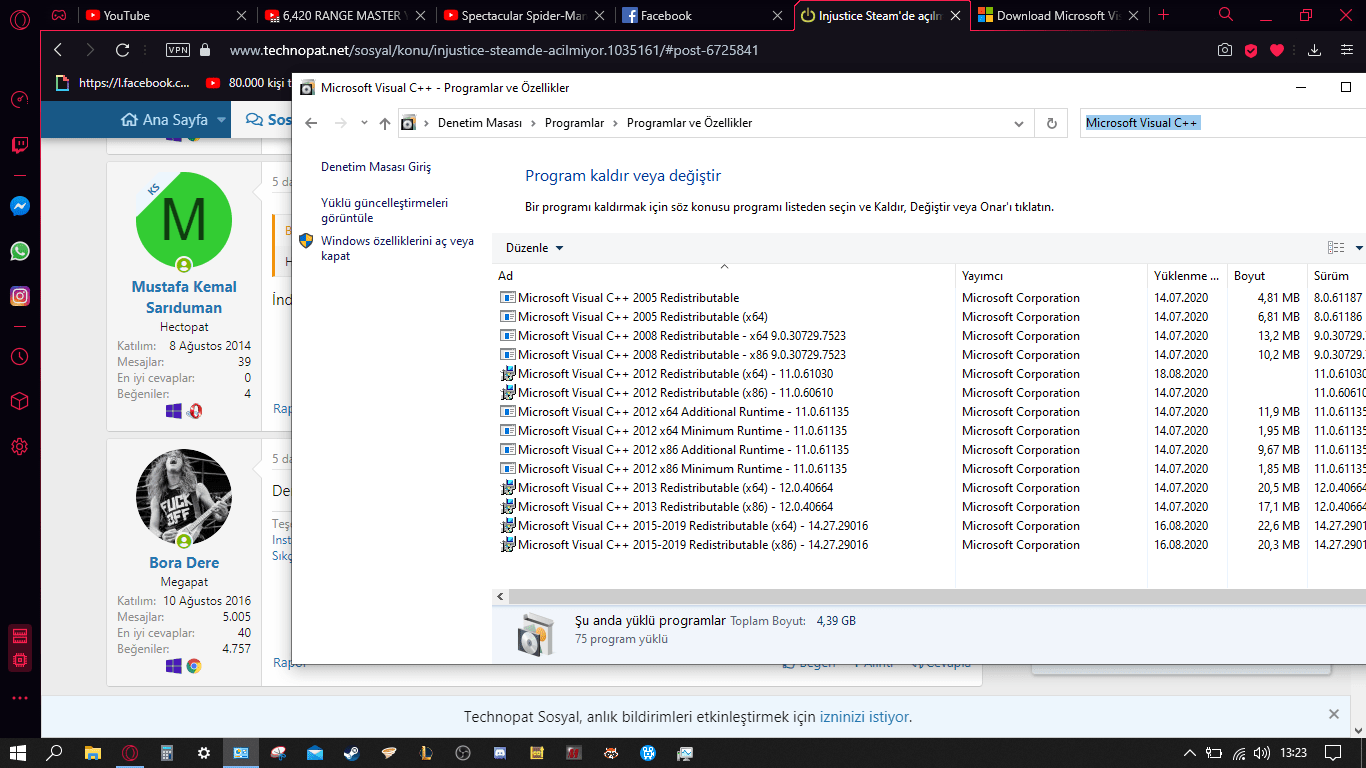Image resolution: width=1366 pixels, height=768 pixels.
Task: Search tabs with Opera magnifier icon
Action: tap(1226, 15)
